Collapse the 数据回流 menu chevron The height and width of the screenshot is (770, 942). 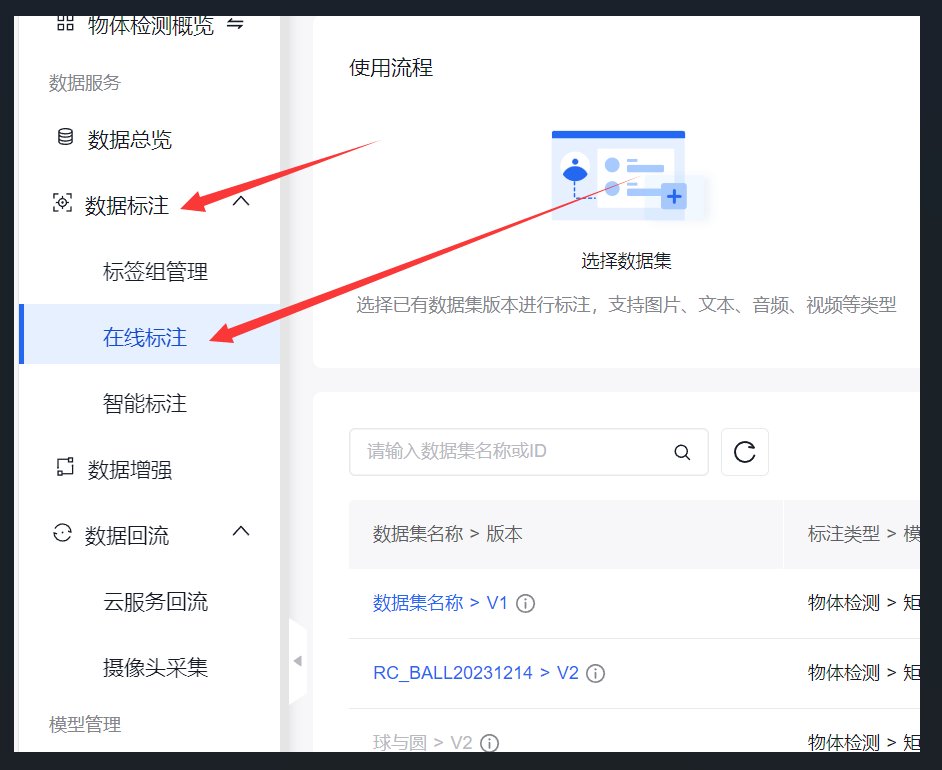[x=241, y=531]
